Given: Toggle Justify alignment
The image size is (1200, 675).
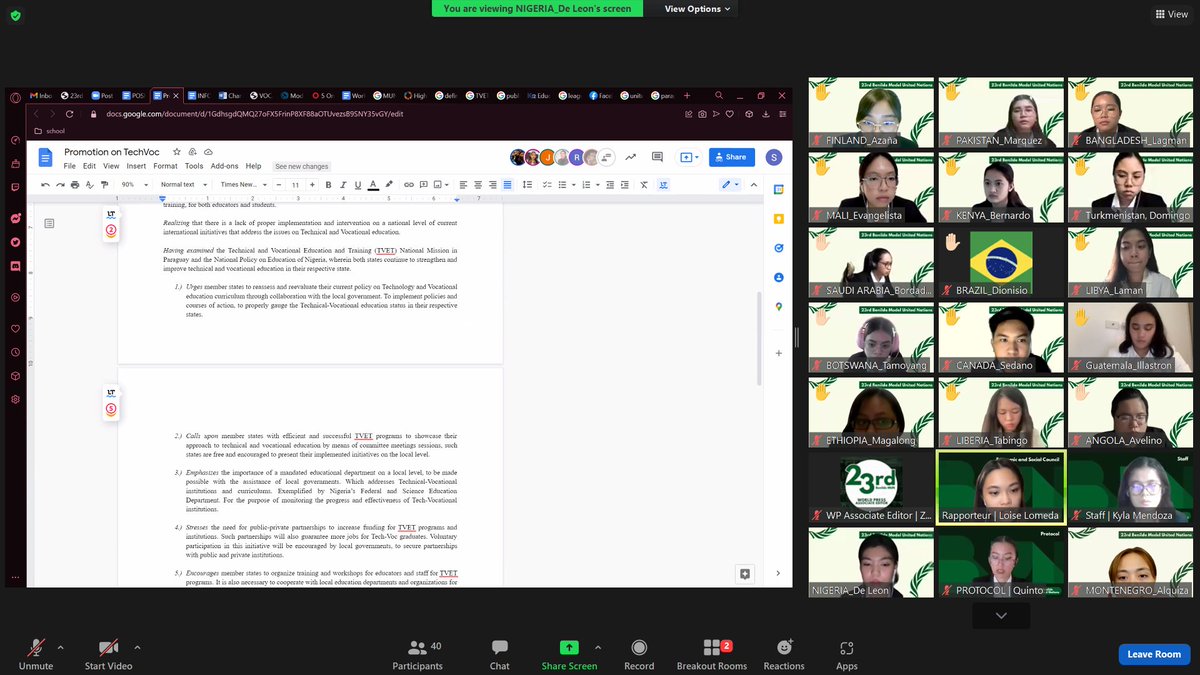Looking at the screenshot, I should click(507, 184).
